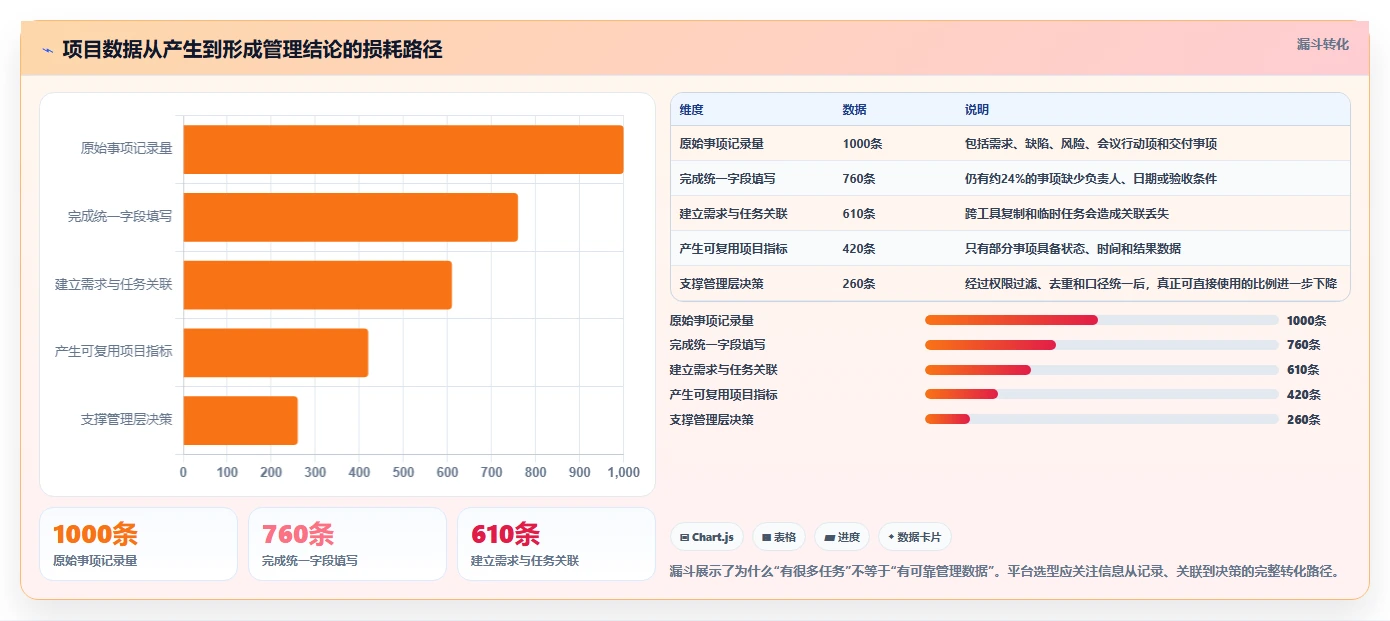The width and height of the screenshot is (1390, 621).
Task: Click the 610条 data card
Action: (556, 544)
